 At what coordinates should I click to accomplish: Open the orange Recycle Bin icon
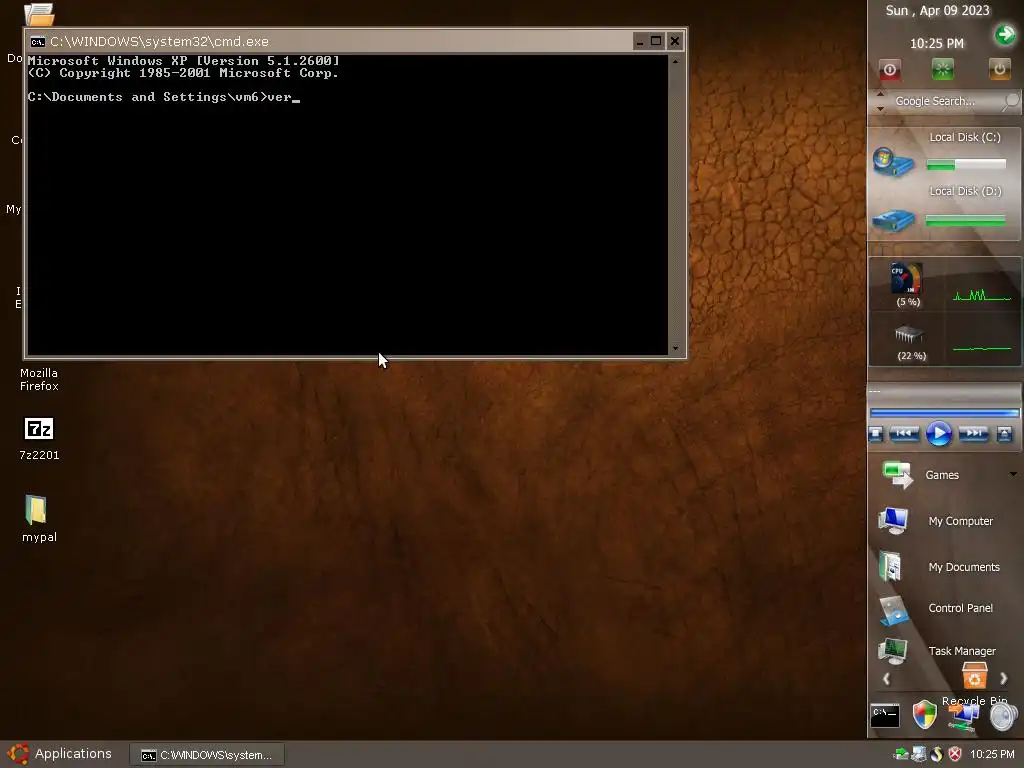tap(974, 677)
